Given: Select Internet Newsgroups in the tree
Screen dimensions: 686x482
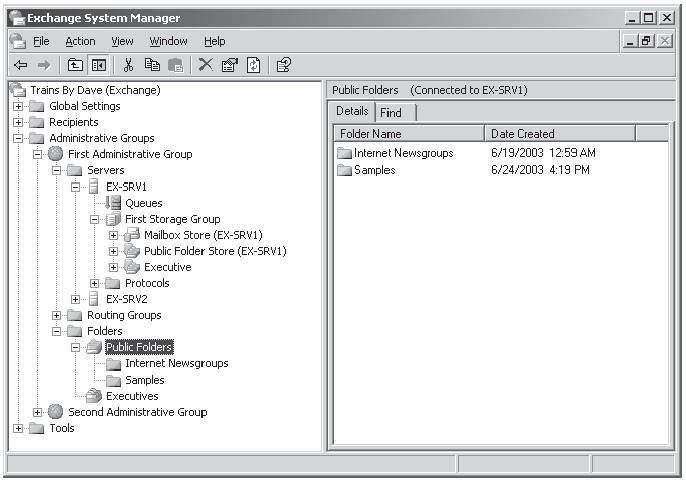Looking at the screenshot, I should [x=177, y=363].
